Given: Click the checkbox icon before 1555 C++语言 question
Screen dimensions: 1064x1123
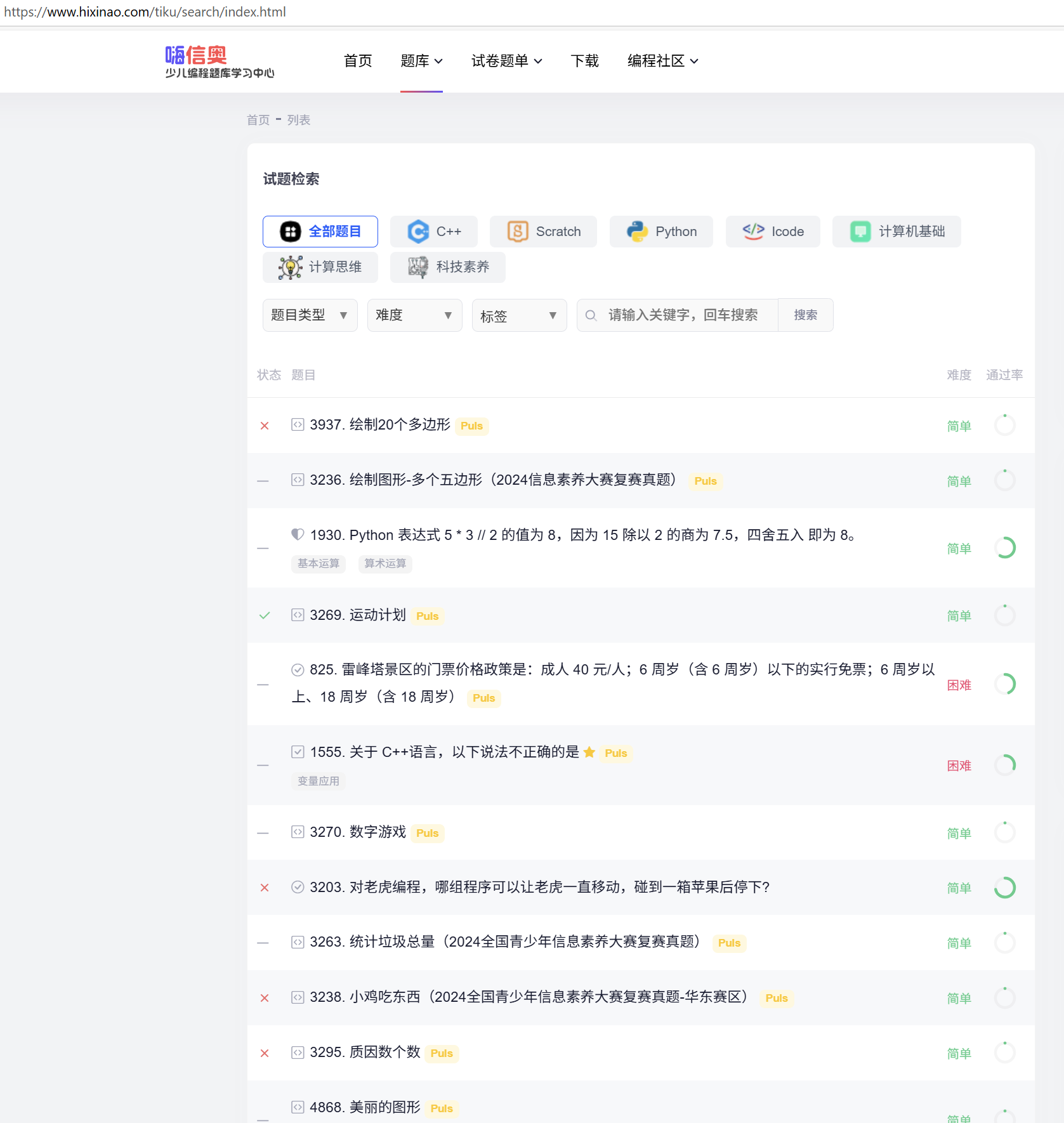Looking at the screenshot, I should tap(298, 751).
